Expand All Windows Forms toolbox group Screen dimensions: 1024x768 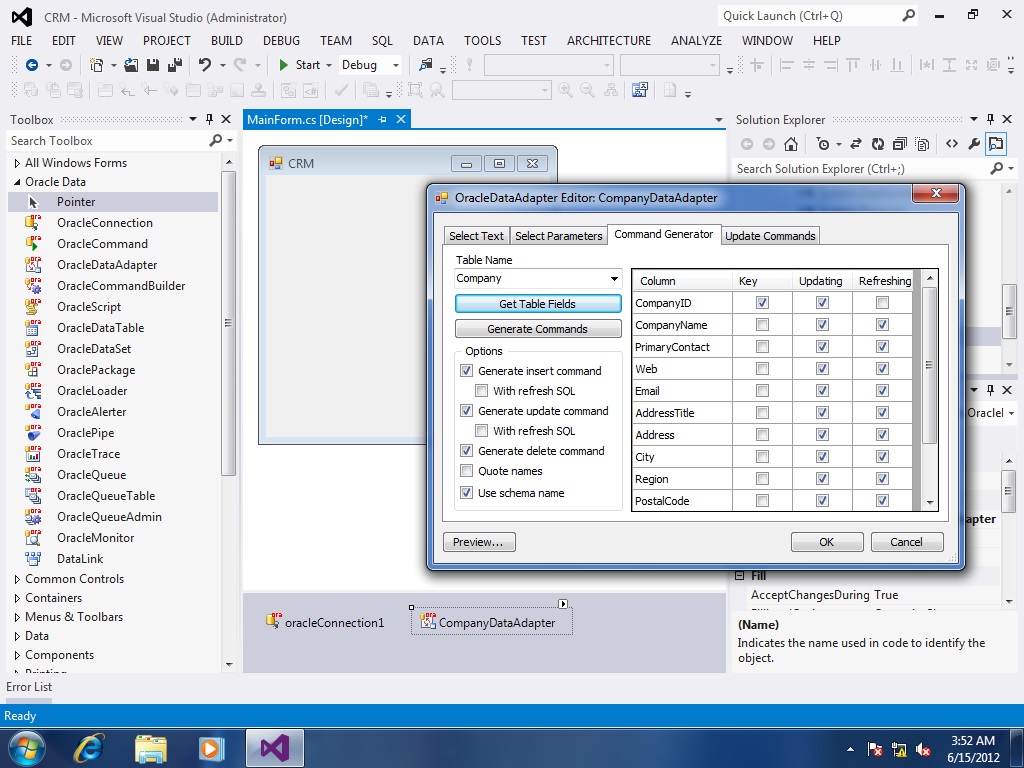pyautogui.click(x=17, y=163)
